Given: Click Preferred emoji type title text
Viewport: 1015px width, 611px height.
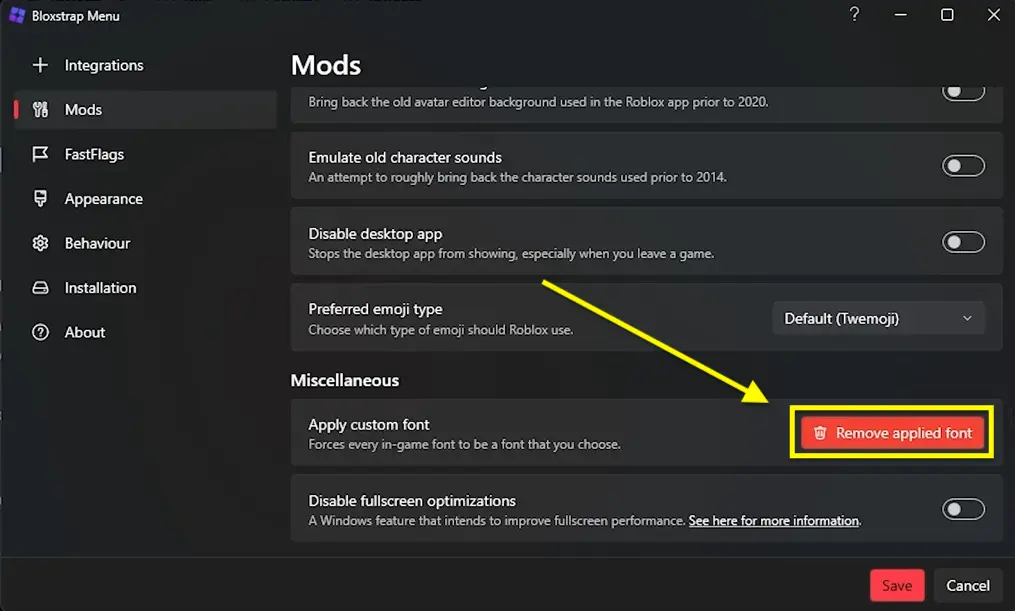Looking at the screenshot, I should [x=375, y=309].
